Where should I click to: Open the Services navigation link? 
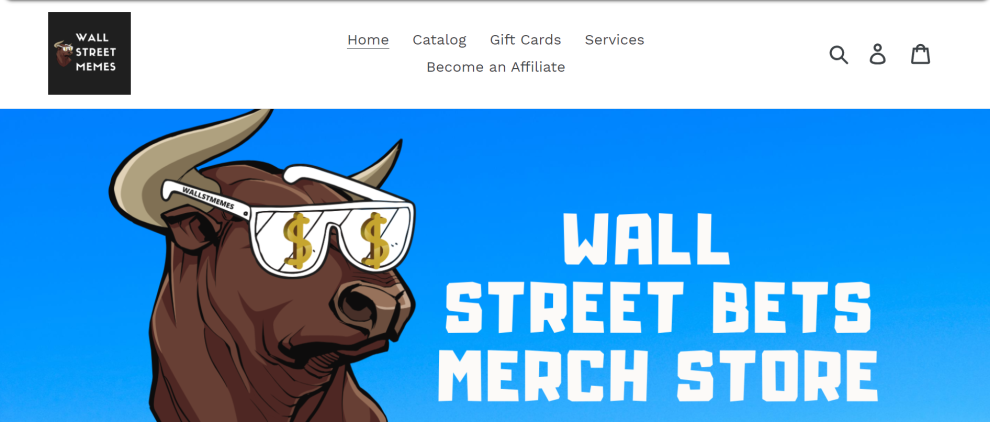[x=614, y=40]
